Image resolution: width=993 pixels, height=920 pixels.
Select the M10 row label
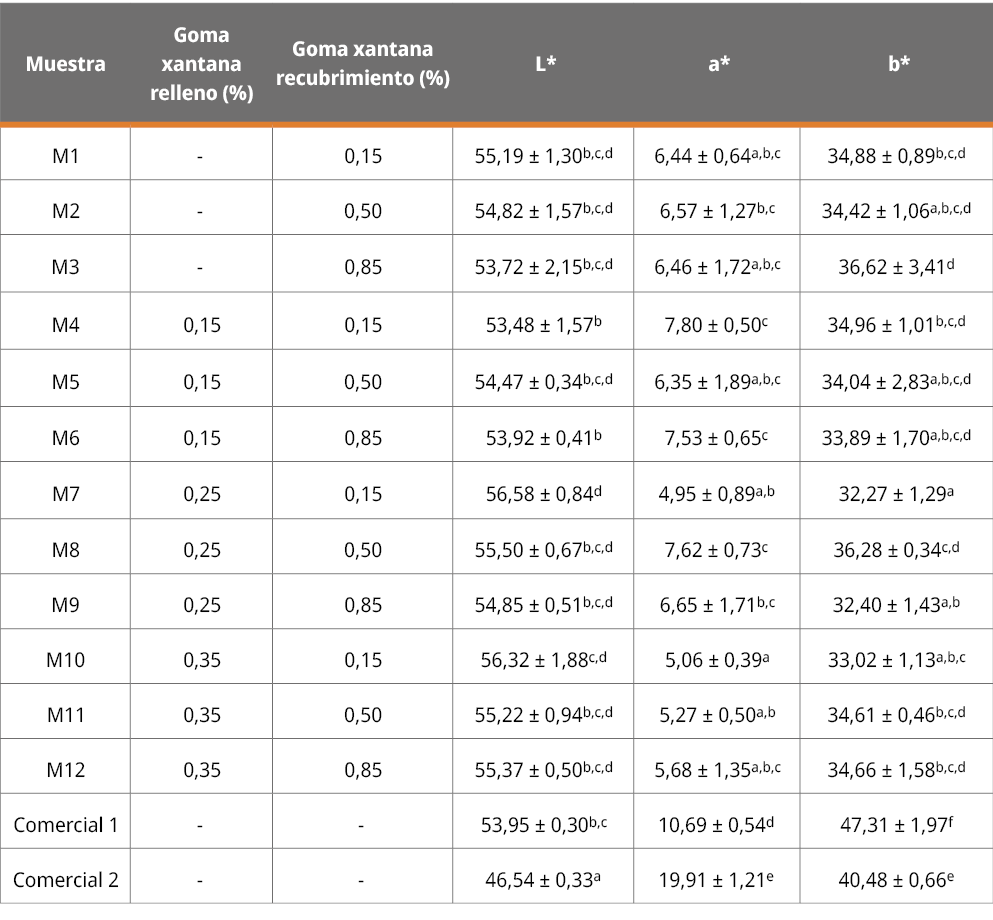(x=66, y=659)
